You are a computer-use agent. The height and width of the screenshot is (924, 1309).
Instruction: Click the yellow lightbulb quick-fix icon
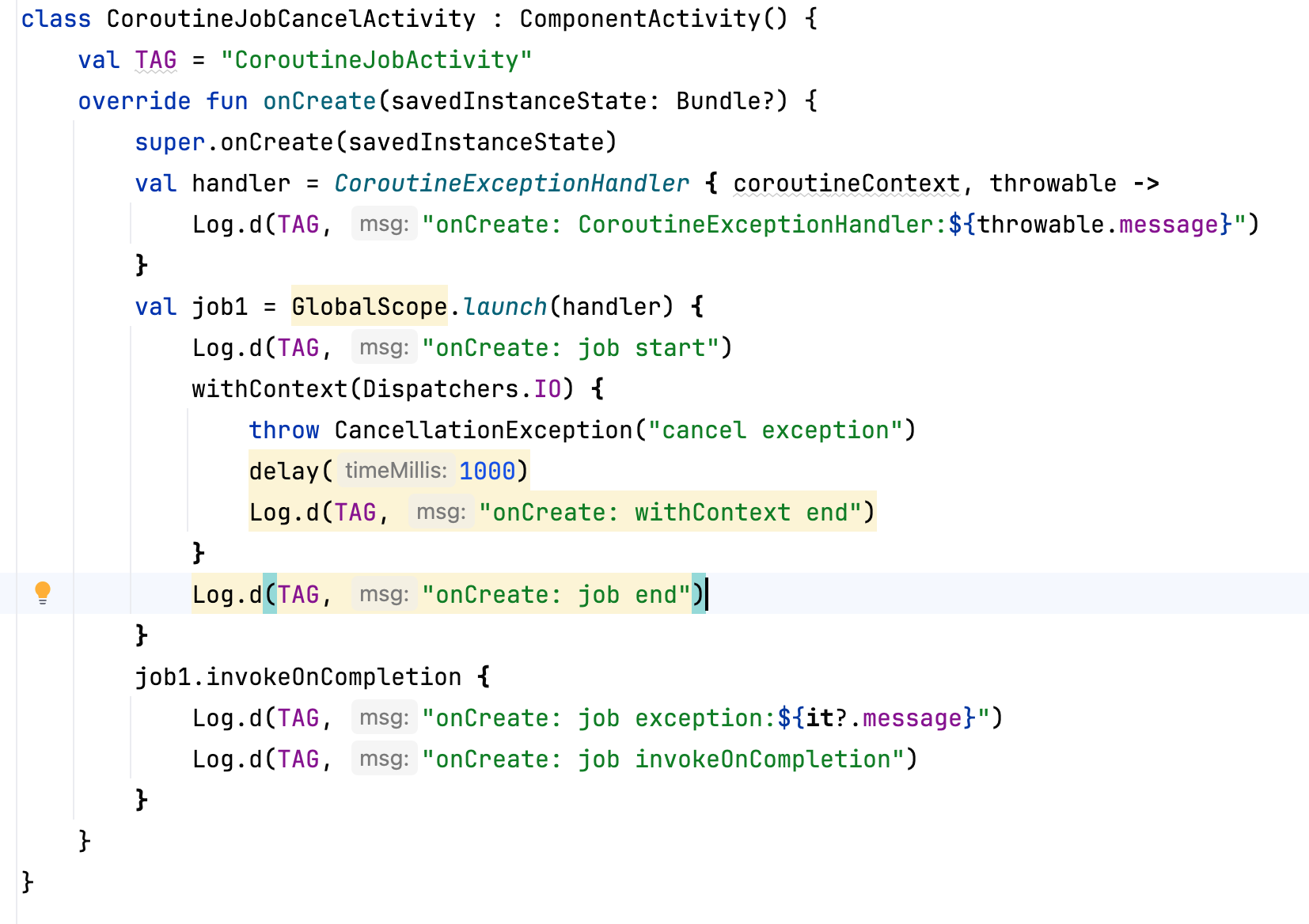pyautogui.click(x=43, y=593)
